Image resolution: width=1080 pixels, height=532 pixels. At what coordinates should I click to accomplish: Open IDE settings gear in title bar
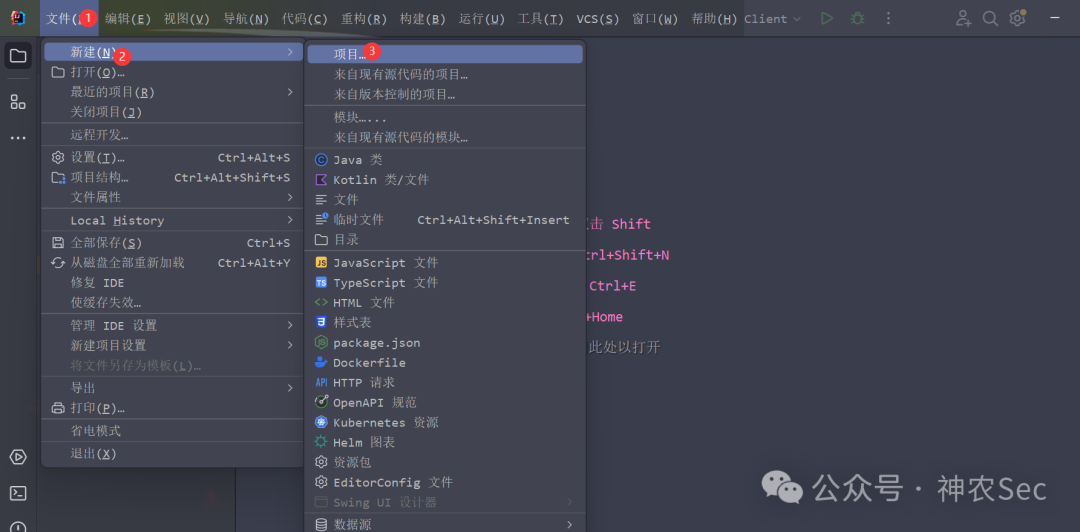(x=1018, y=18)
